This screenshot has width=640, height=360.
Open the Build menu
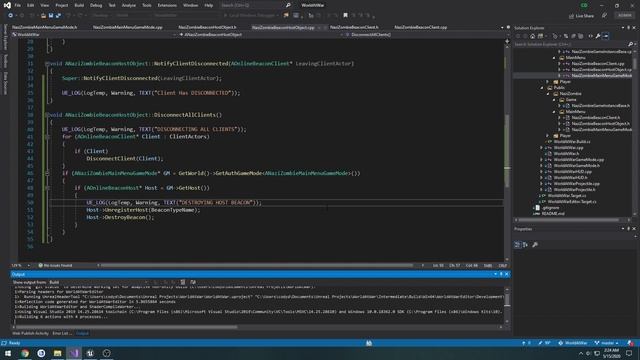coord(79,5)
